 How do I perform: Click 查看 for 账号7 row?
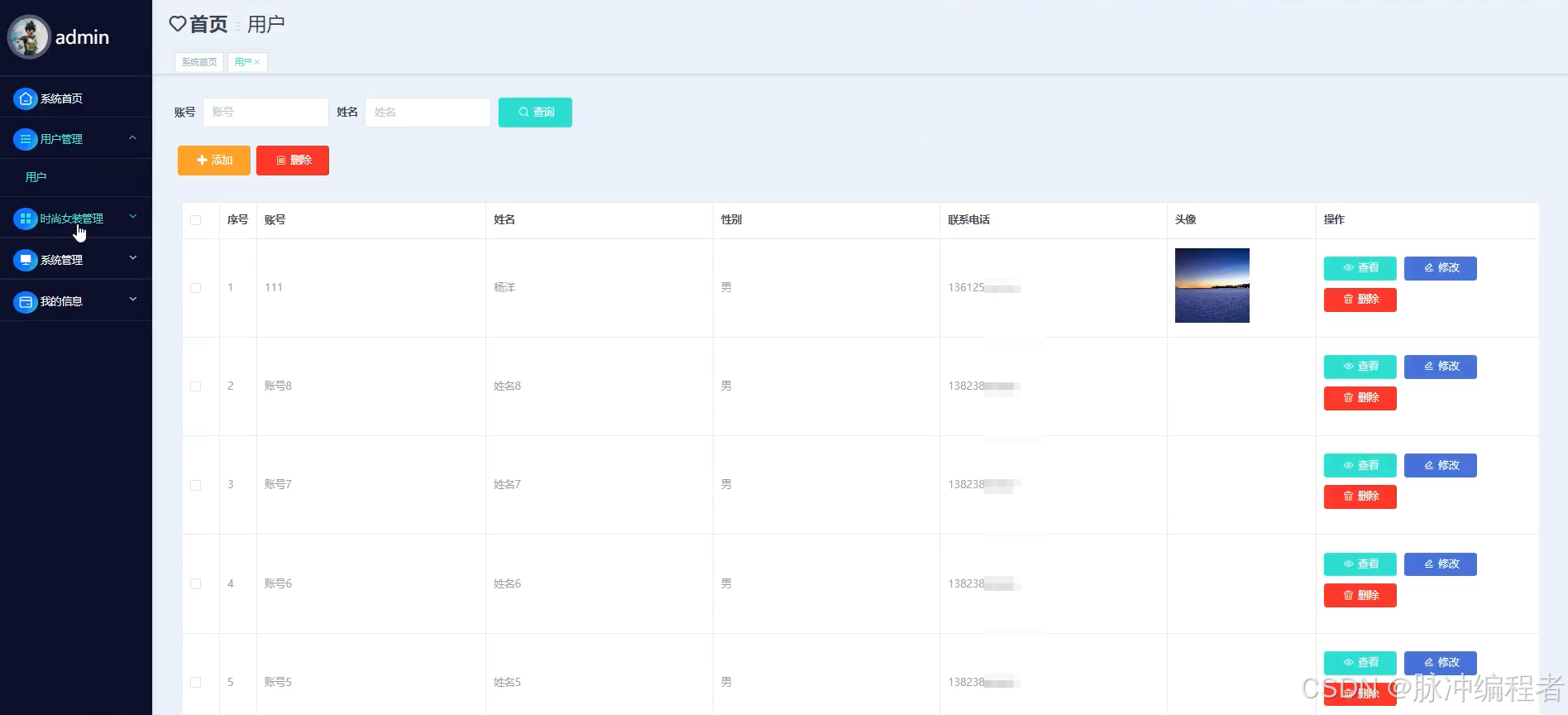pos(1360,465)
